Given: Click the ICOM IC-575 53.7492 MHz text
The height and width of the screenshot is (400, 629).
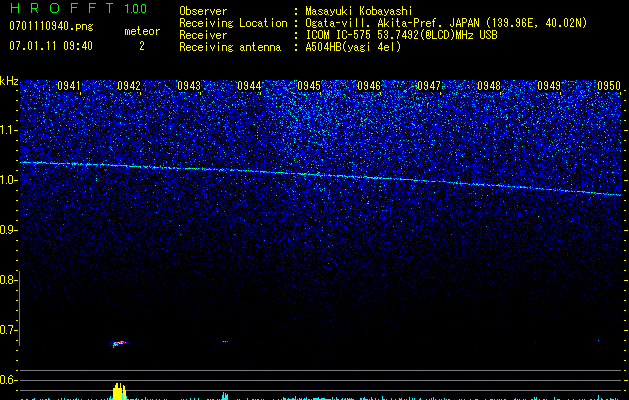Looking at the screenshot, I should (401, 35).
